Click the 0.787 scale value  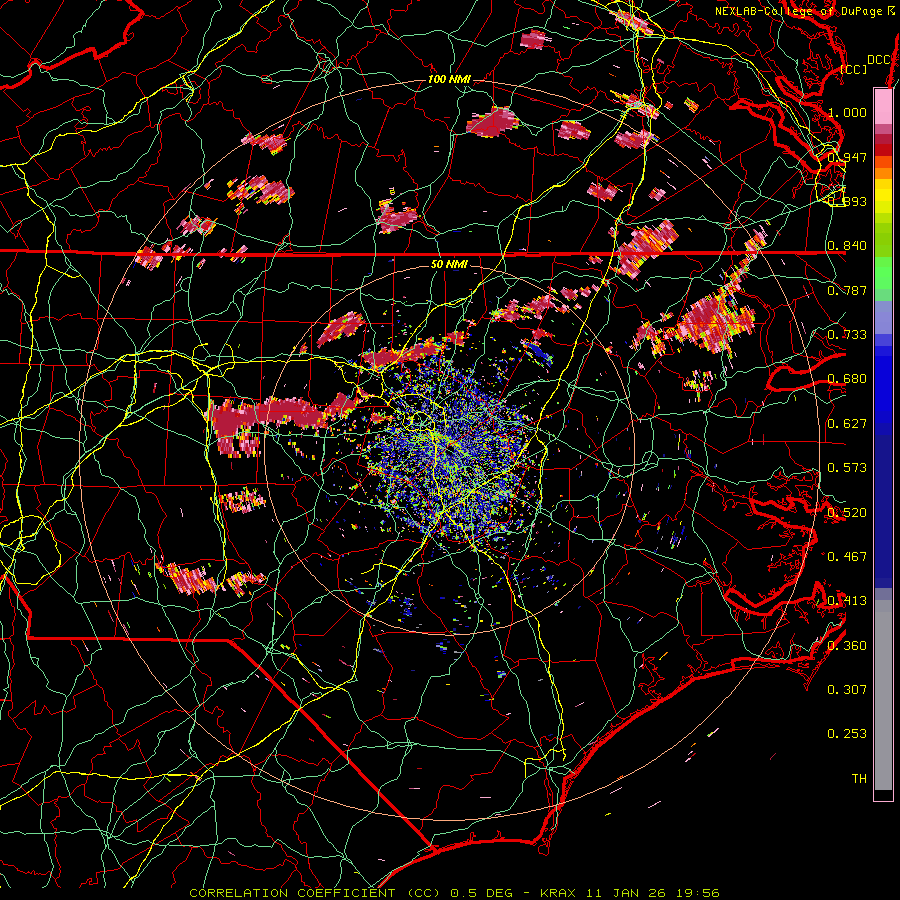847,290
